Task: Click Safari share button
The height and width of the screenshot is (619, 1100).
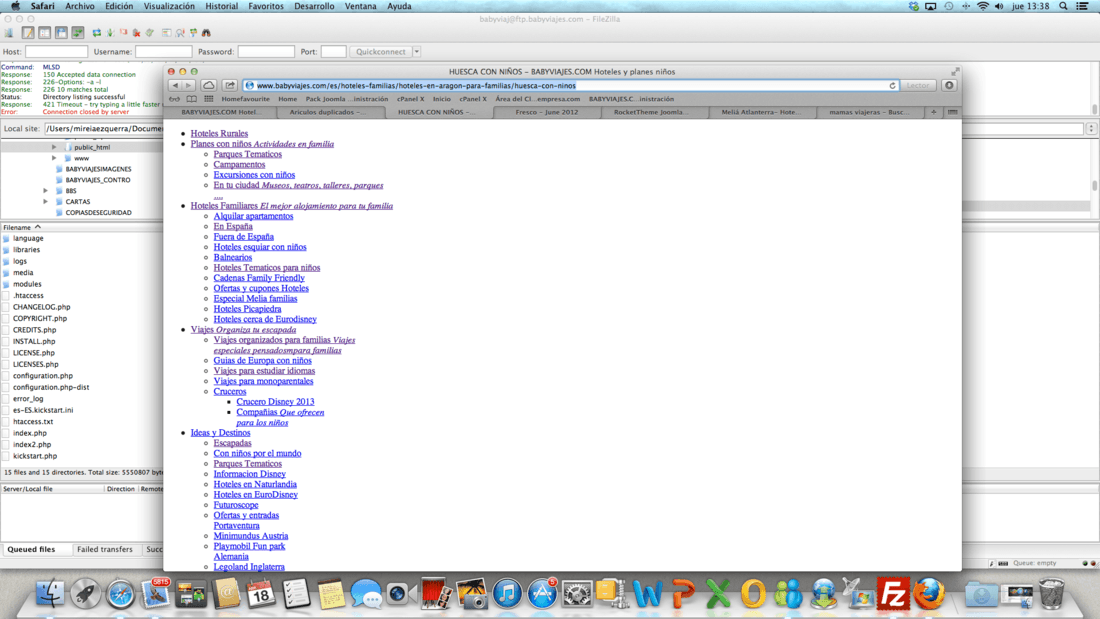Action: click(x=230, y=86)
